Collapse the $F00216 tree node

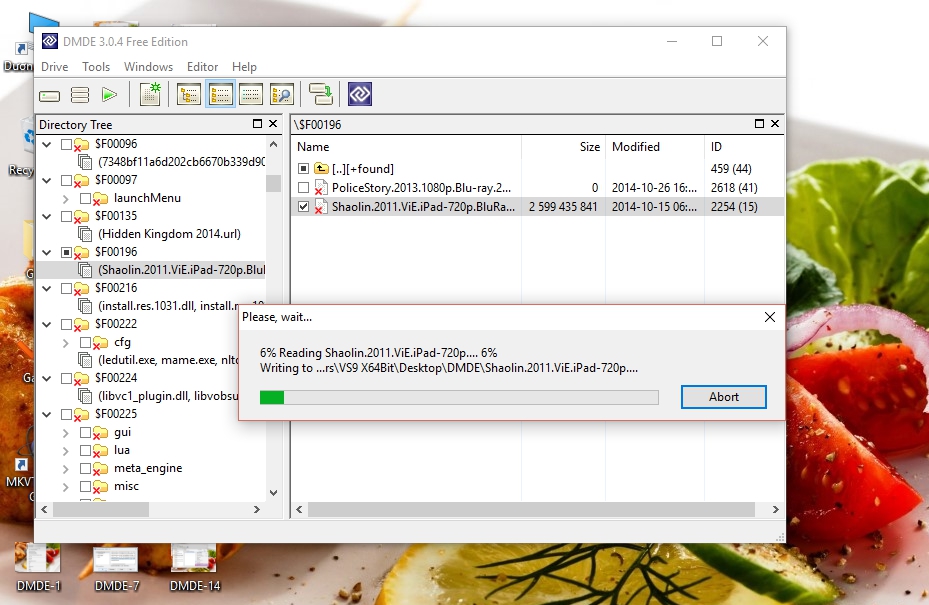47,289
